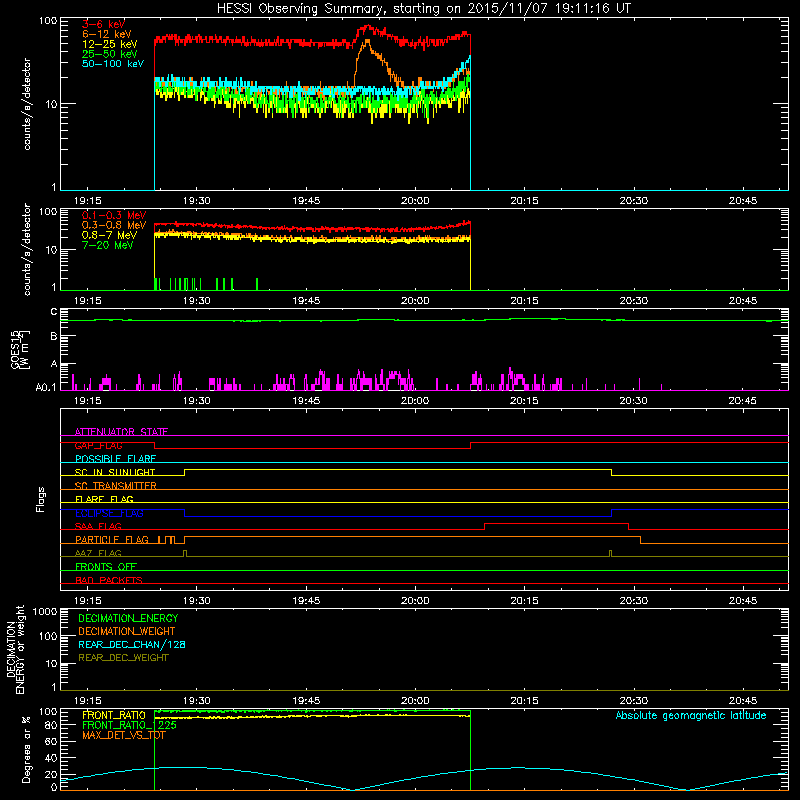Pick the ATTENUATOR_STATE flag label
The width and height of the screenshot is (800, 800).
coord(121,432)
